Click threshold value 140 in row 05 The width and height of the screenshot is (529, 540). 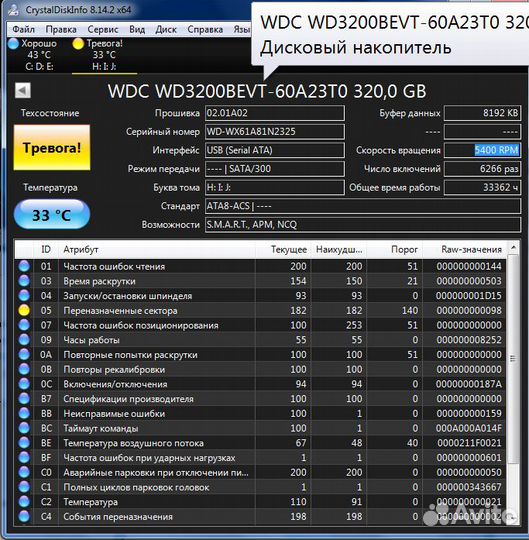click(410, 311)
